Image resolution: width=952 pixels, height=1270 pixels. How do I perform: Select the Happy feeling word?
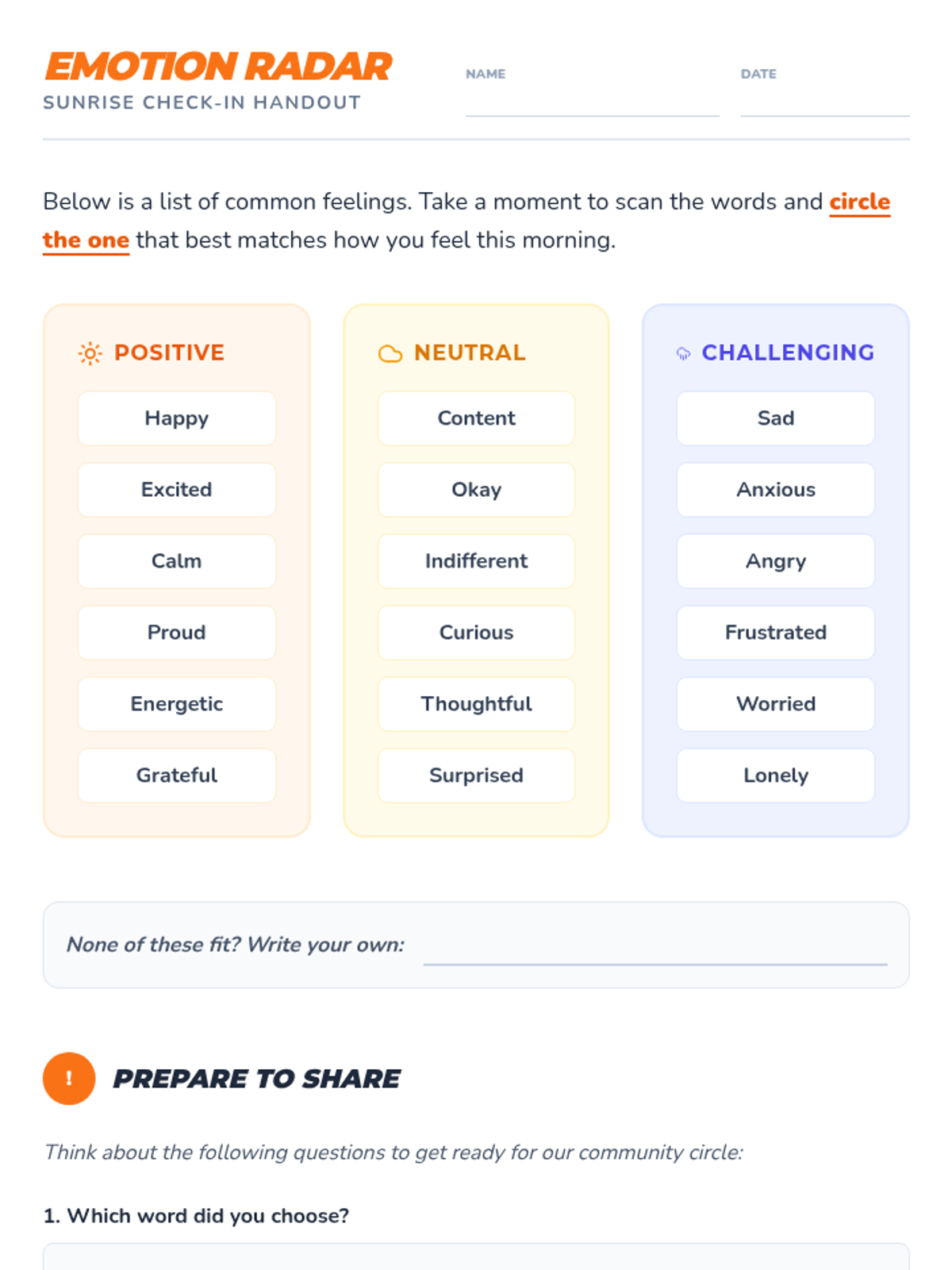[177, 418]
